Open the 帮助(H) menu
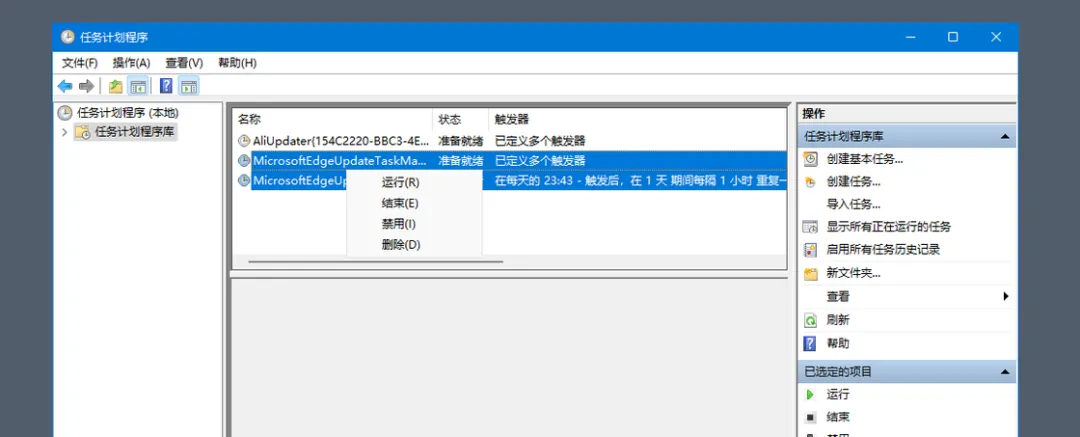The image size is (1080, 437). [237, 63]
